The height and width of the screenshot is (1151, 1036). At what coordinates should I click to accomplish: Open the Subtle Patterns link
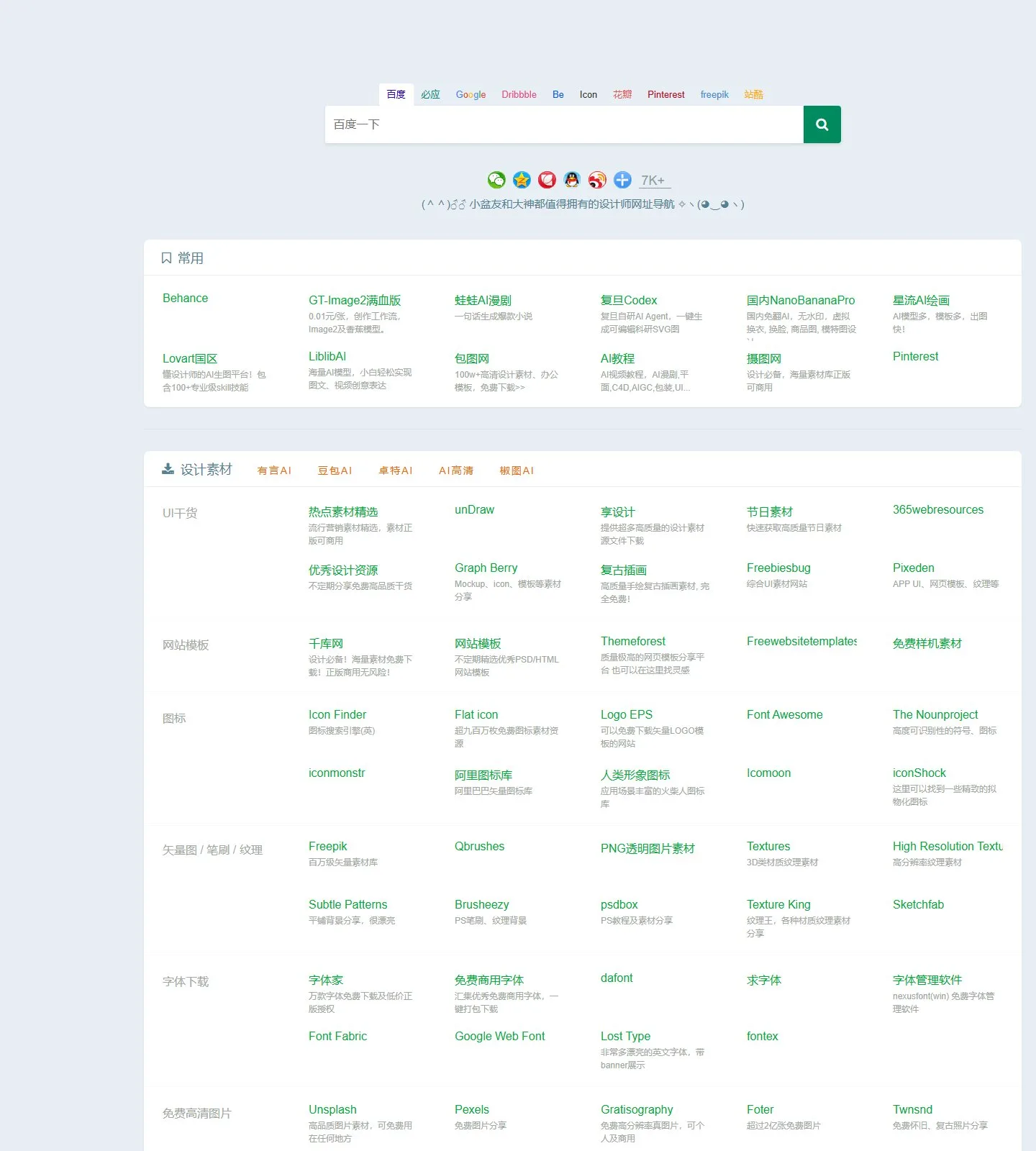click(347, 904)
